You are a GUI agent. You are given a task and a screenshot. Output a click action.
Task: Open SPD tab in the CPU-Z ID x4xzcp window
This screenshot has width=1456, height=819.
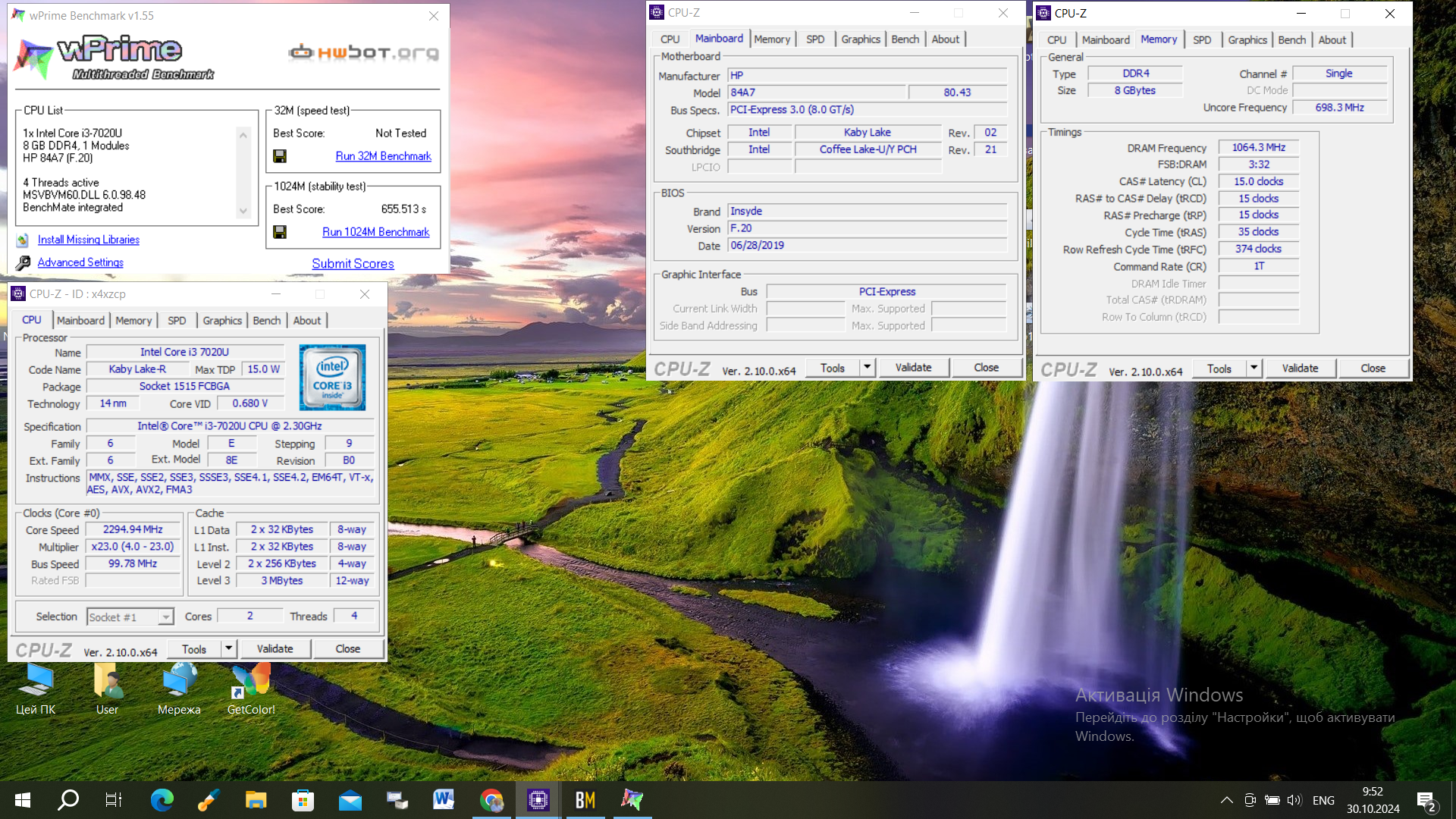[177, 321]
